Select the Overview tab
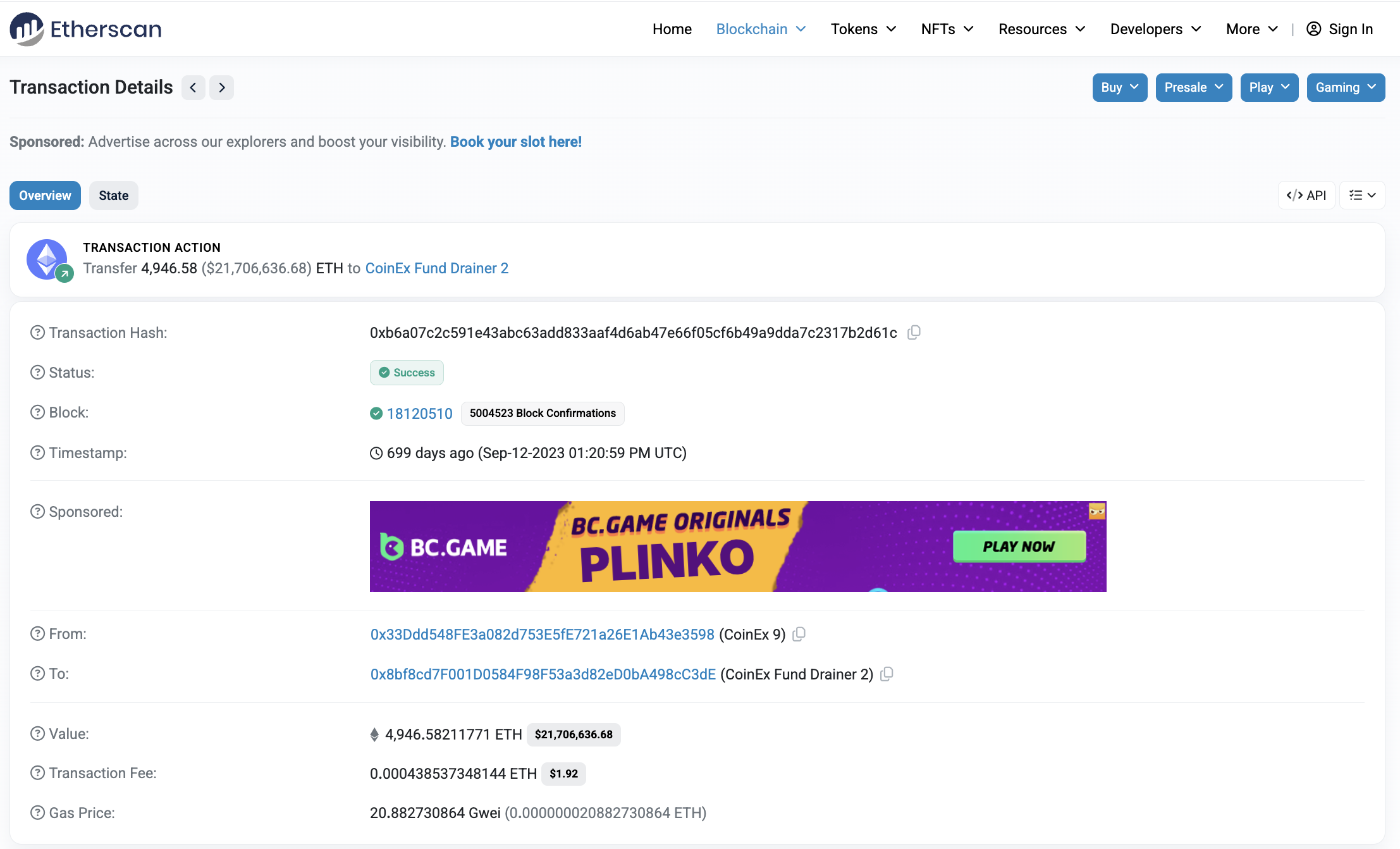 [45, 195]
